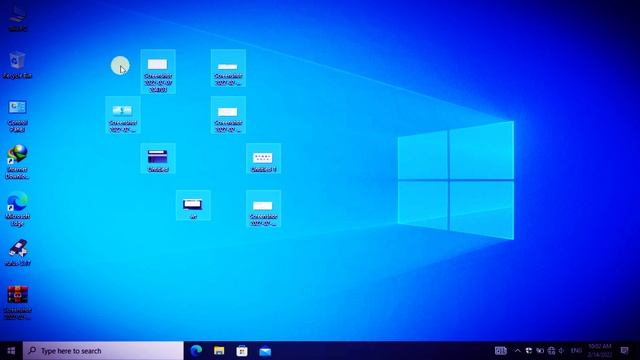The width and height of the screenshot is (640, 360).
Task: Select the screenshot file with three-line name
Action: click(x=158, y=71)
